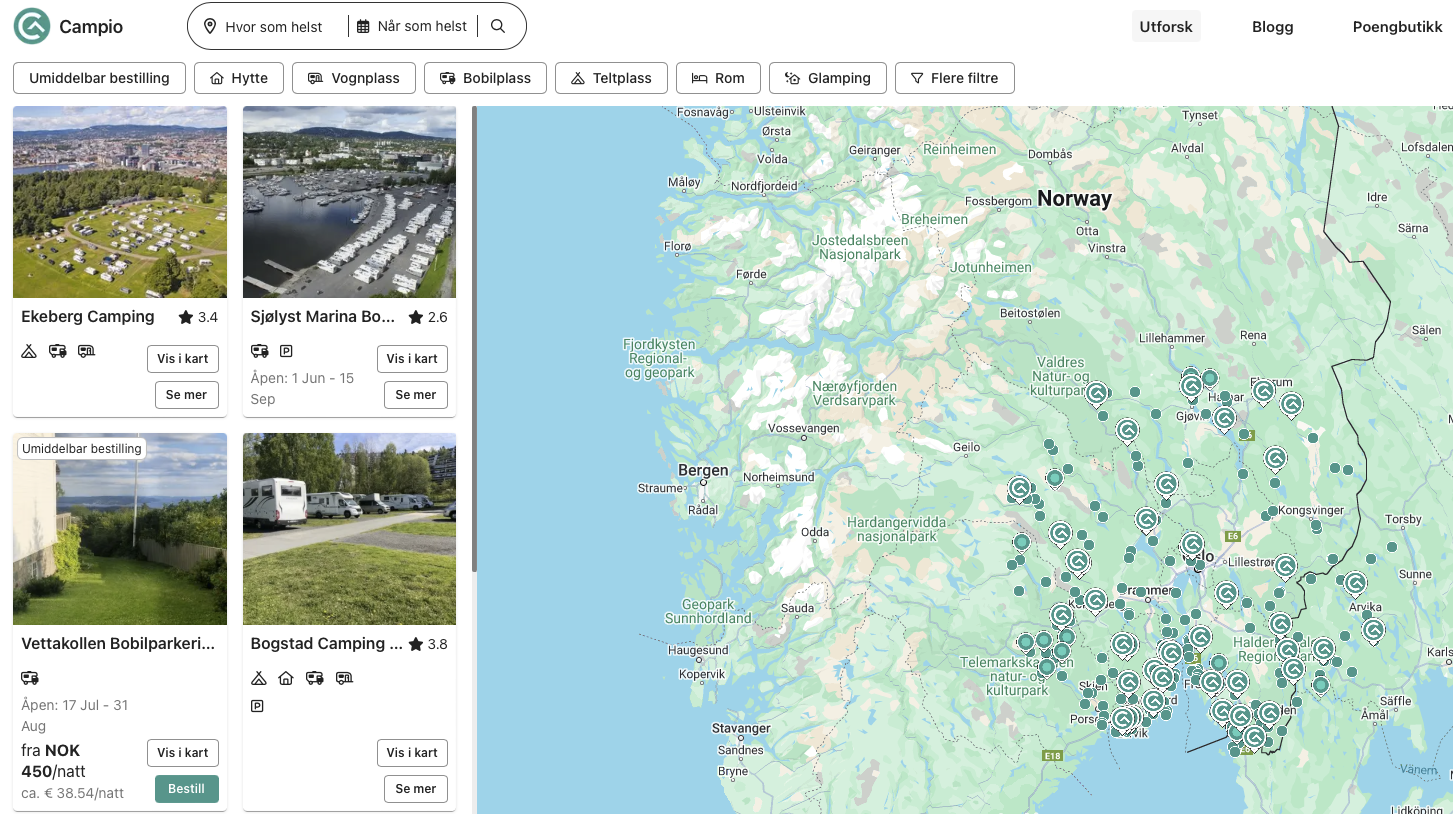Click the Campio logo icon

(32, 26)
